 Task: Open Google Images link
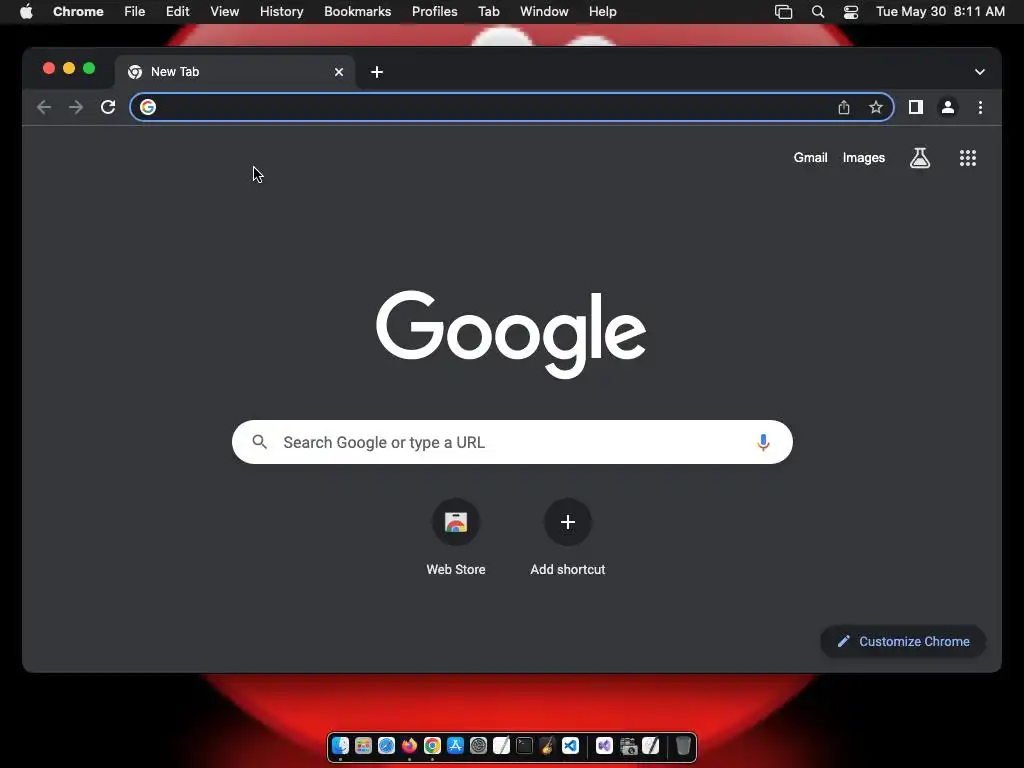tap(863, 157)
